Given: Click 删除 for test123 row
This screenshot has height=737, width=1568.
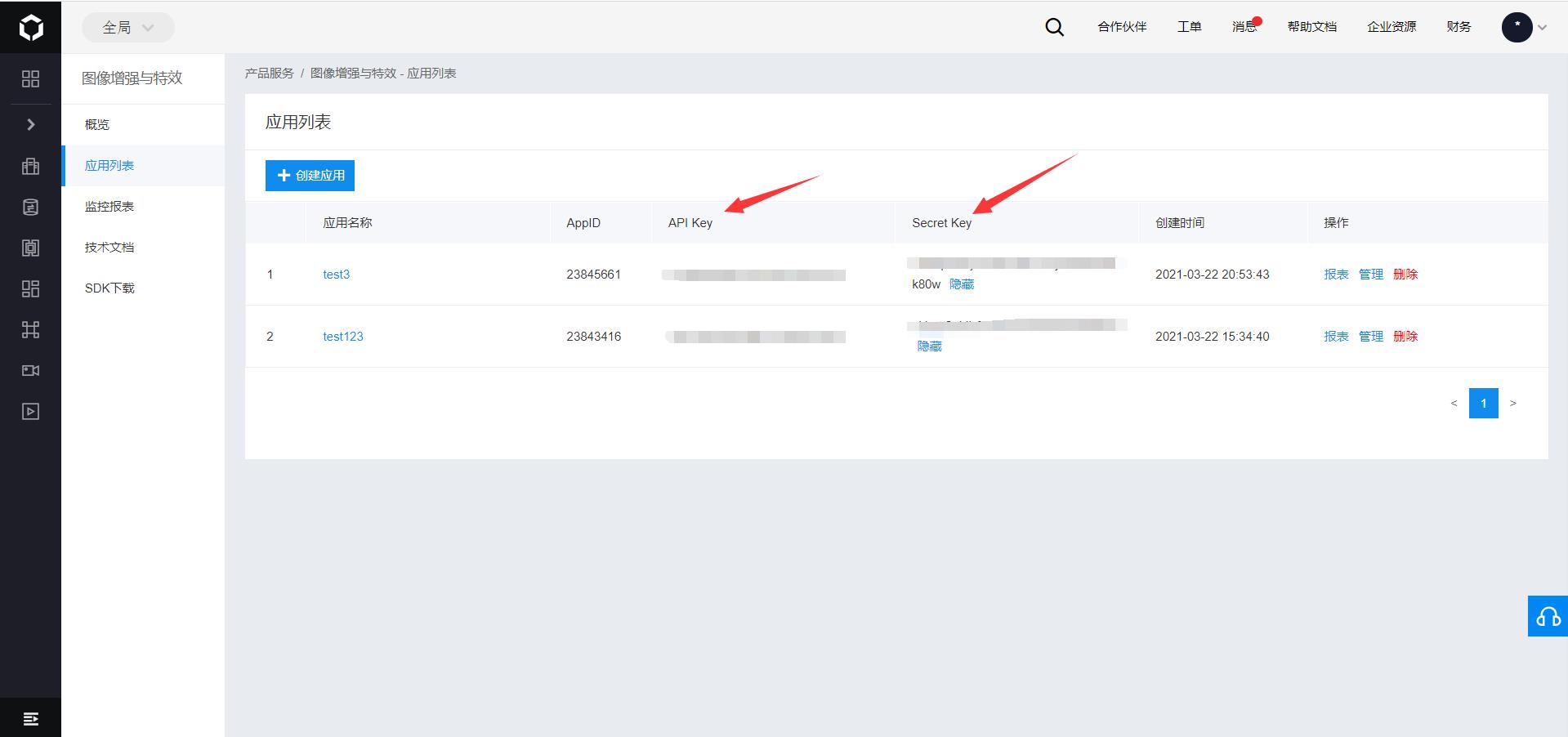Looking at the screenshot, I should tap(1405, 337).
